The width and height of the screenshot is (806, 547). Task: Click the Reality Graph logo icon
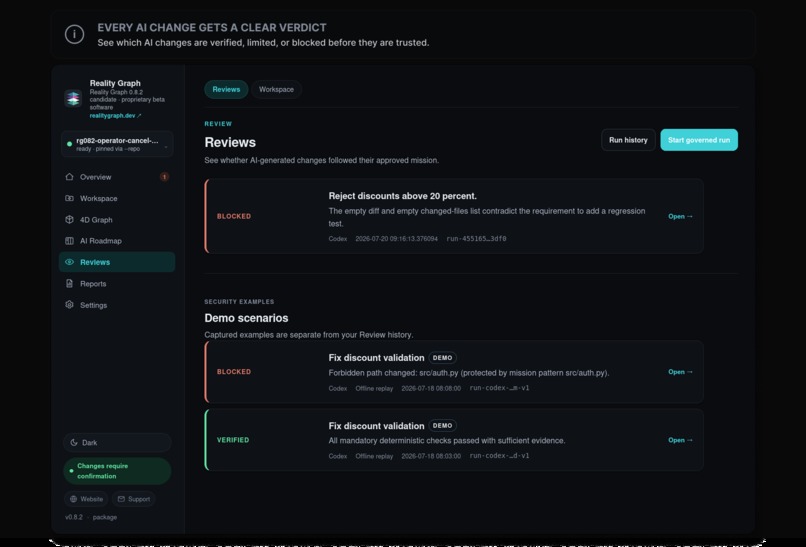[73, 98]
